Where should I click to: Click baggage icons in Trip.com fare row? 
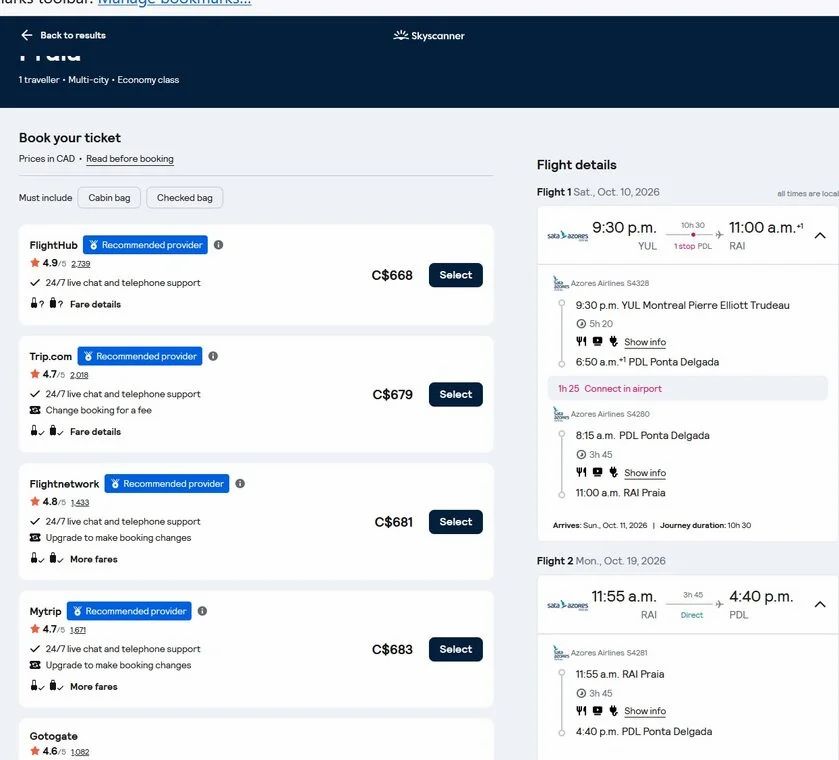tap(47, 431)
